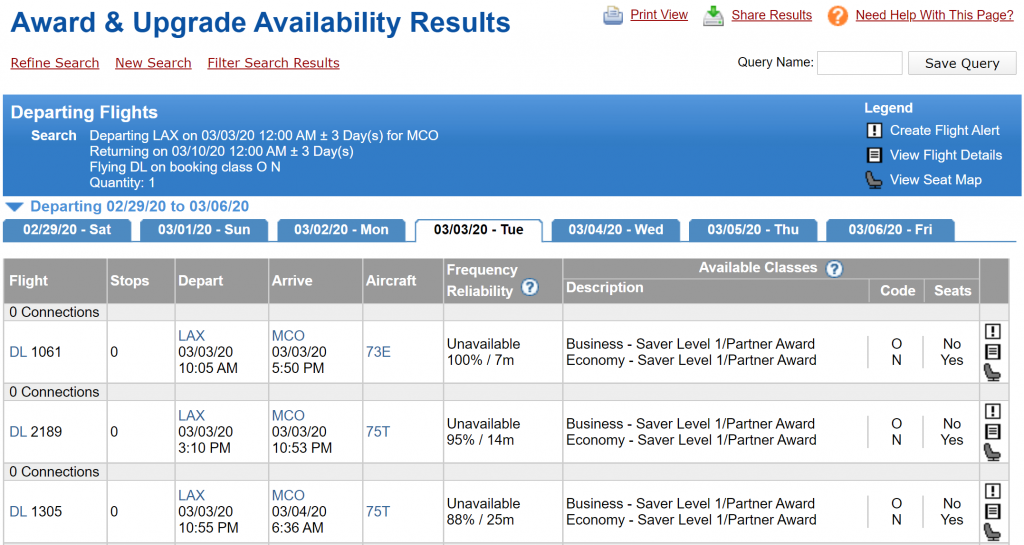Click the DL airline link for flight 1061

(x=18, y=352)
